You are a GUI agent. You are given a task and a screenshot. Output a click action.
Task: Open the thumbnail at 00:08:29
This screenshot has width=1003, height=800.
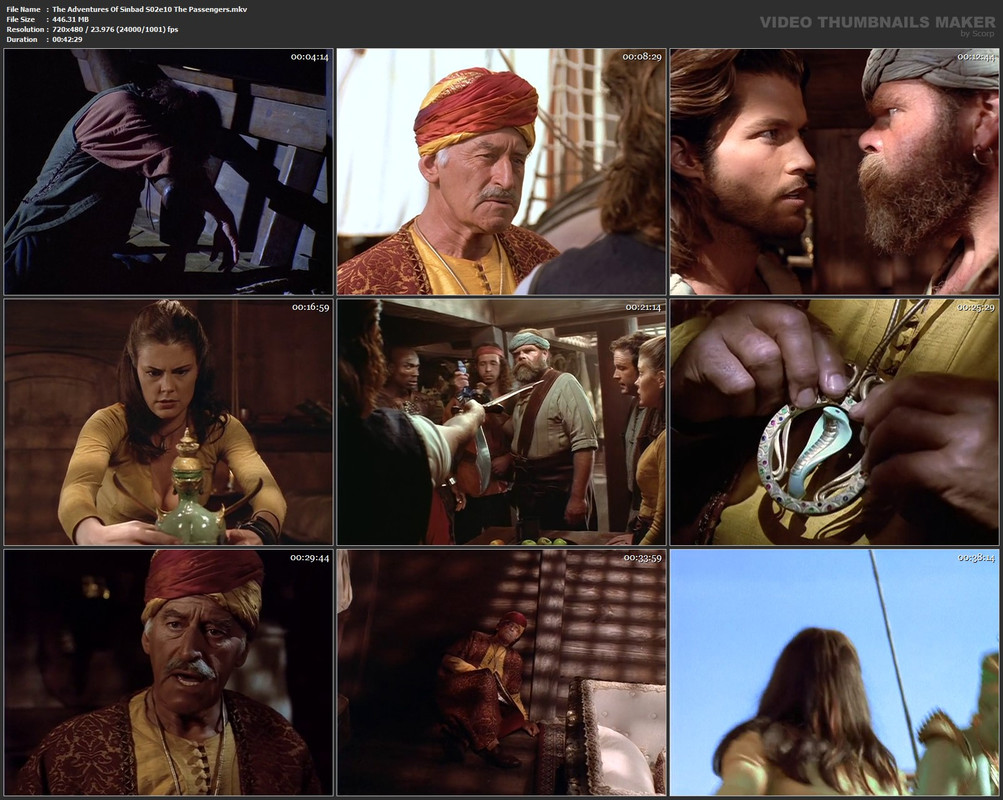[502, 171]
